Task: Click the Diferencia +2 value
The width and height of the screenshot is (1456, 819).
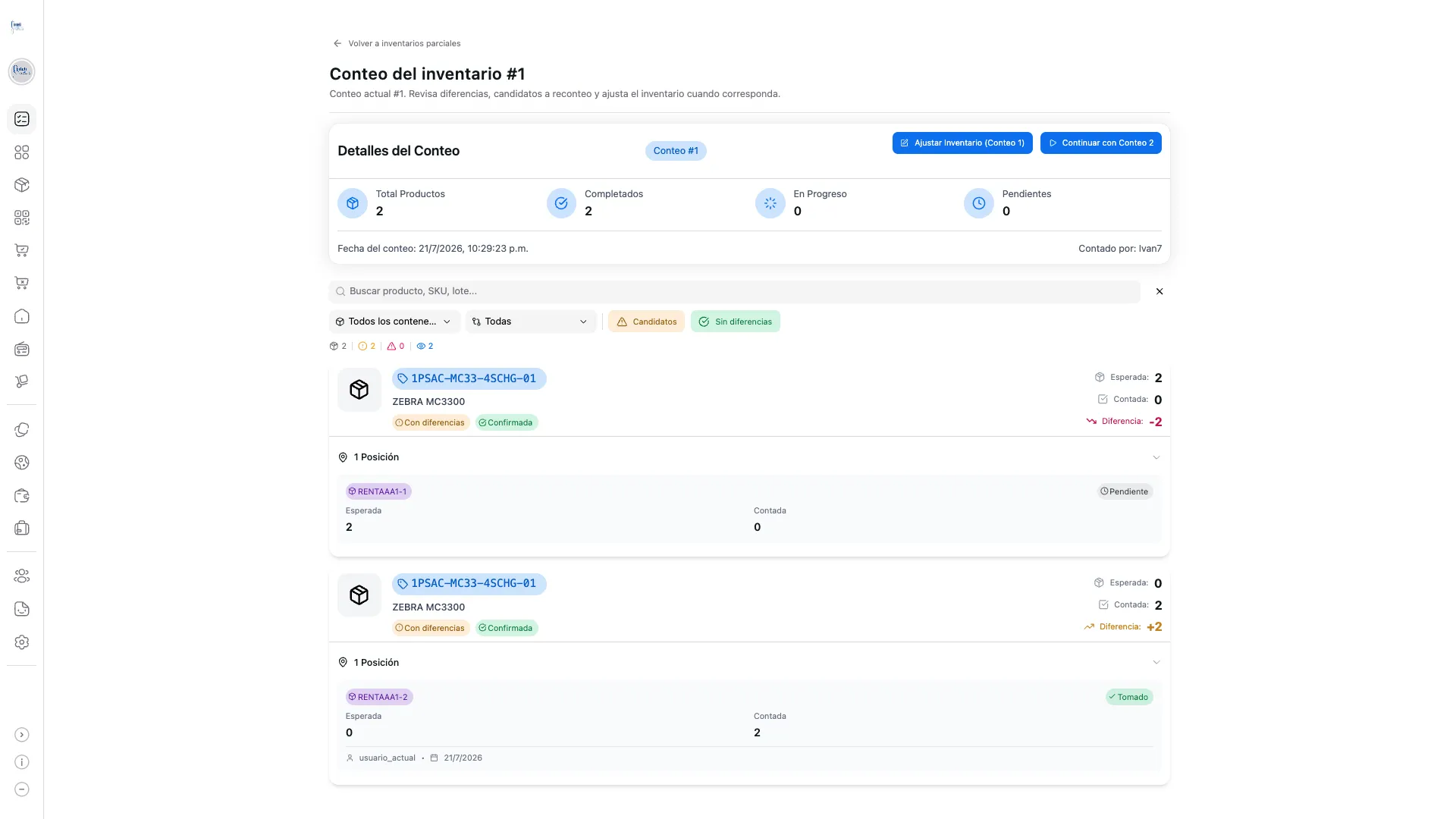Action: click(1154, 627)
